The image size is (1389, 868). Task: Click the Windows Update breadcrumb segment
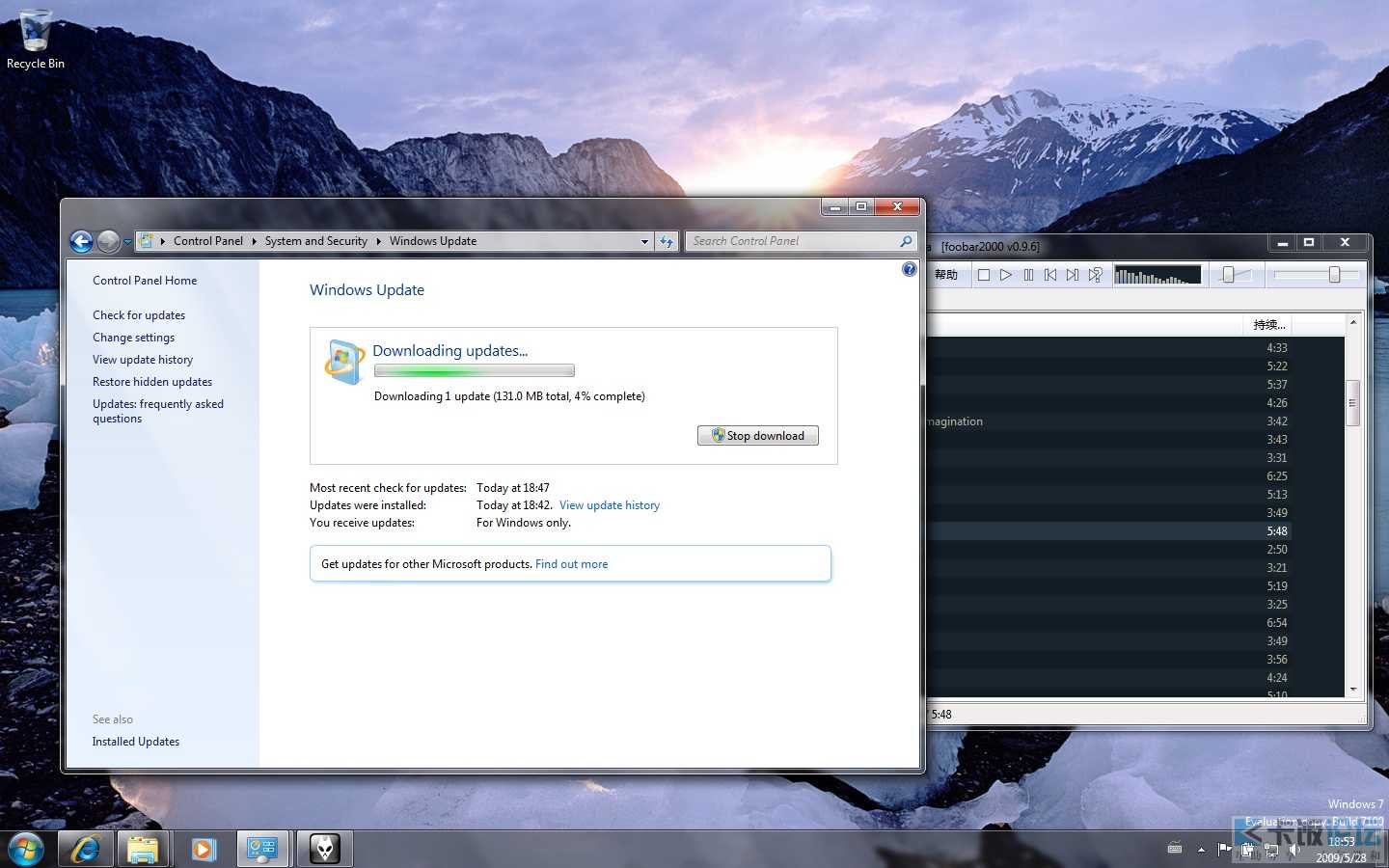(x=433, y=241)
